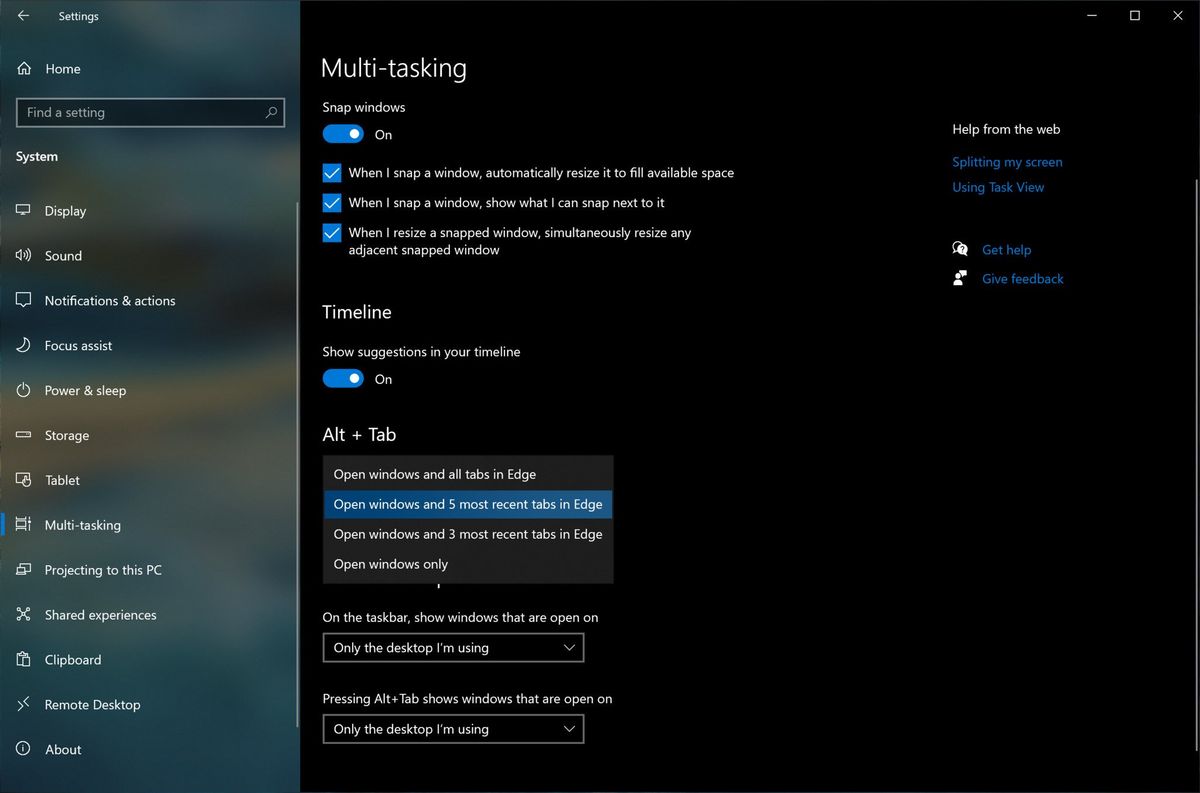Select the Focus assist moon icon

tap(23, 345)
